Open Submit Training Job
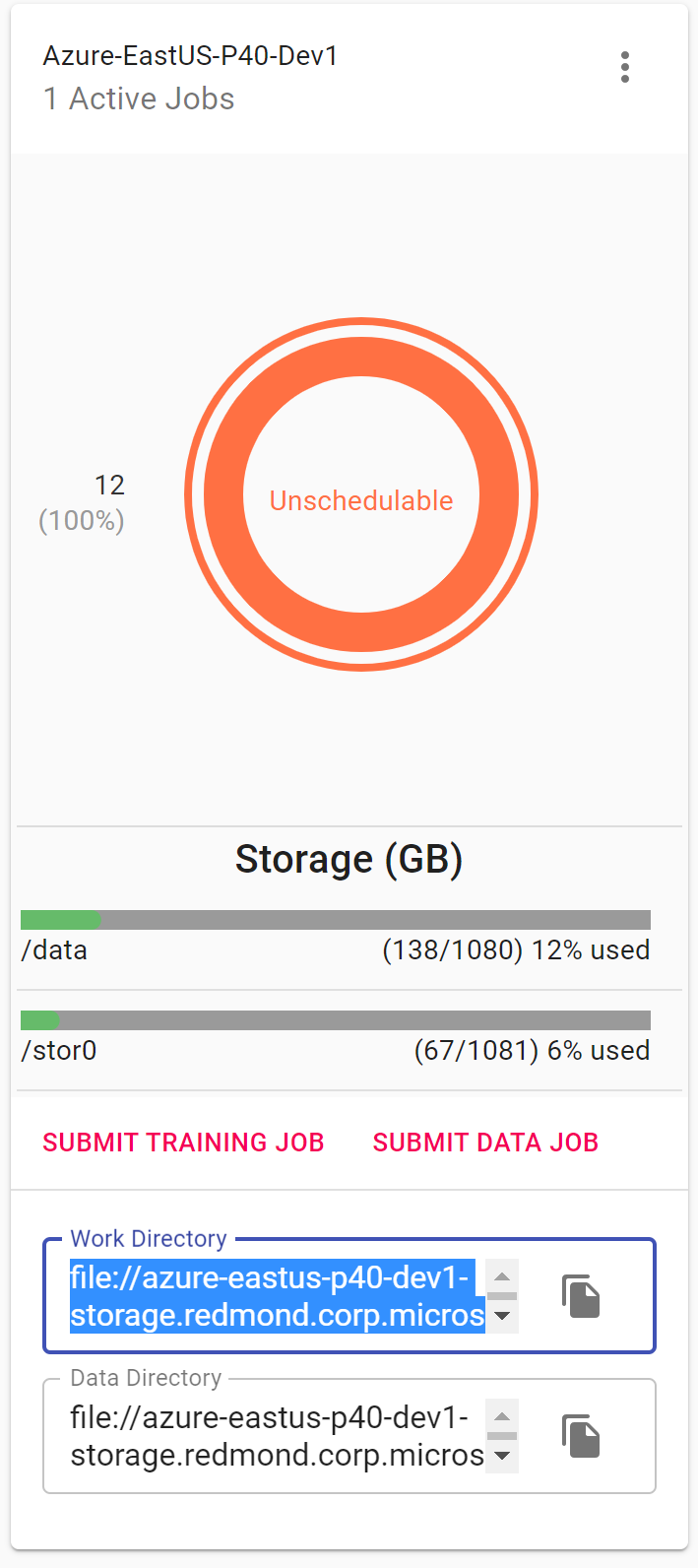Screen dimensions: 698x1568 click(183, 1142)
